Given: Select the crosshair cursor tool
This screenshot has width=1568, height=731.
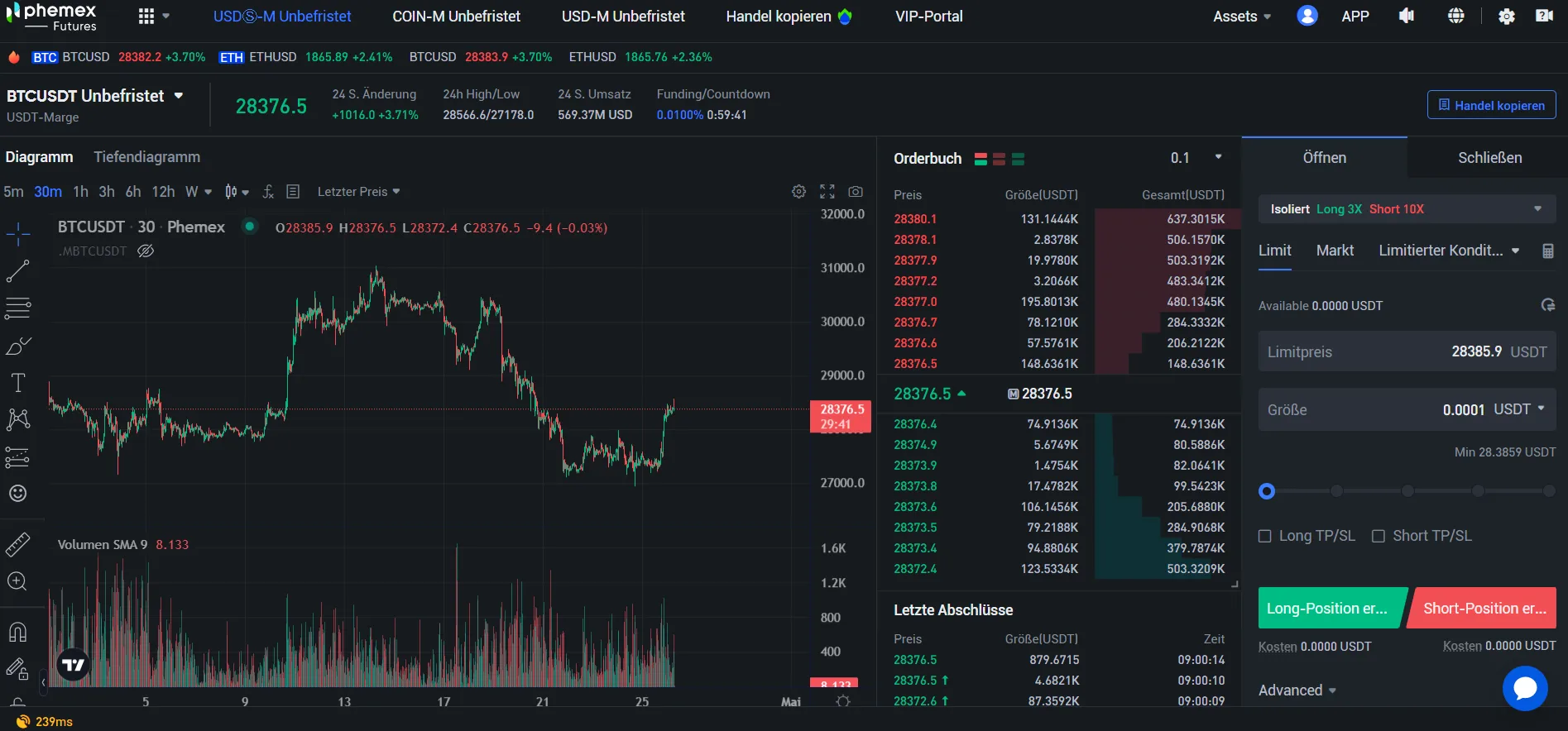Looking at the screenshot, I should 17,234.
